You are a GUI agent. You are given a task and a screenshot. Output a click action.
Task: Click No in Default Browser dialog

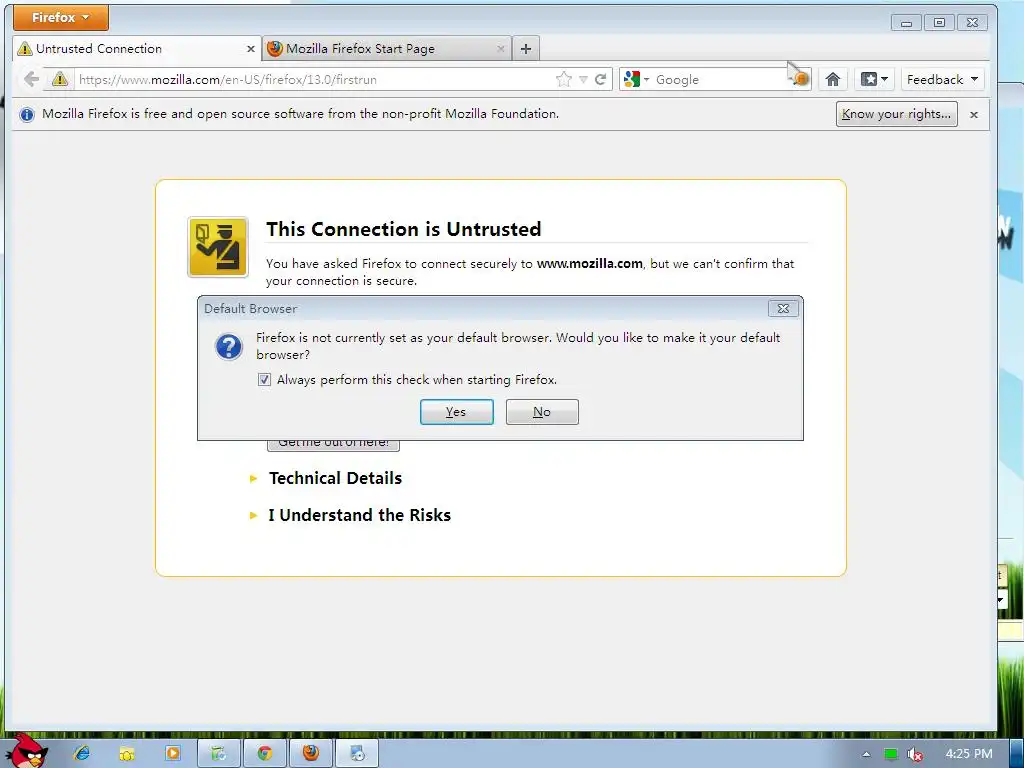542,412
